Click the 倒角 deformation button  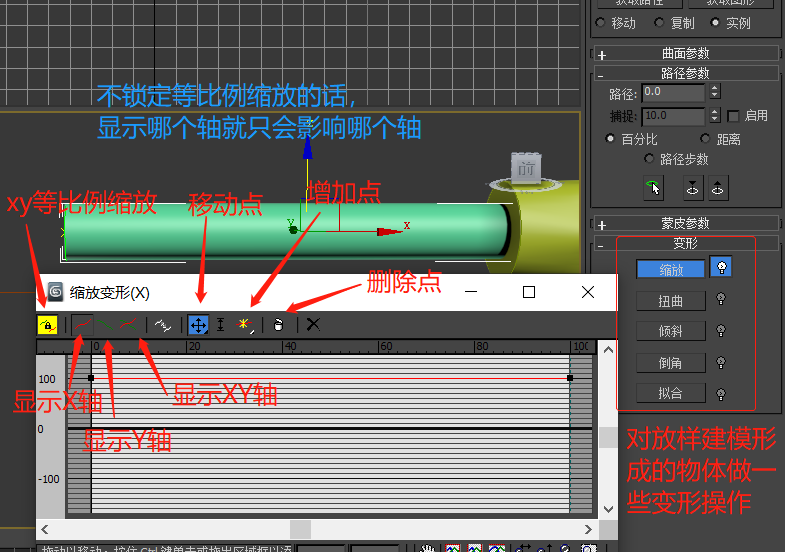671,363
